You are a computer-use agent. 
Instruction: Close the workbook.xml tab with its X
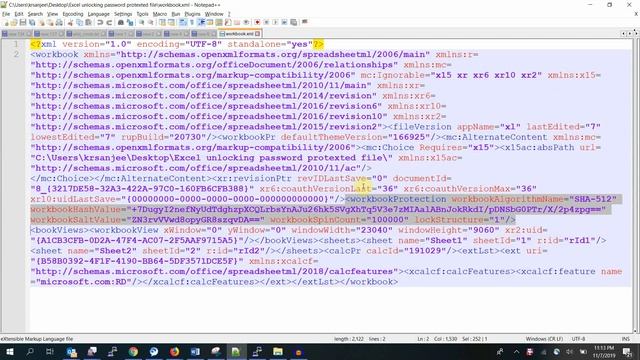click(x=258, y=33)
